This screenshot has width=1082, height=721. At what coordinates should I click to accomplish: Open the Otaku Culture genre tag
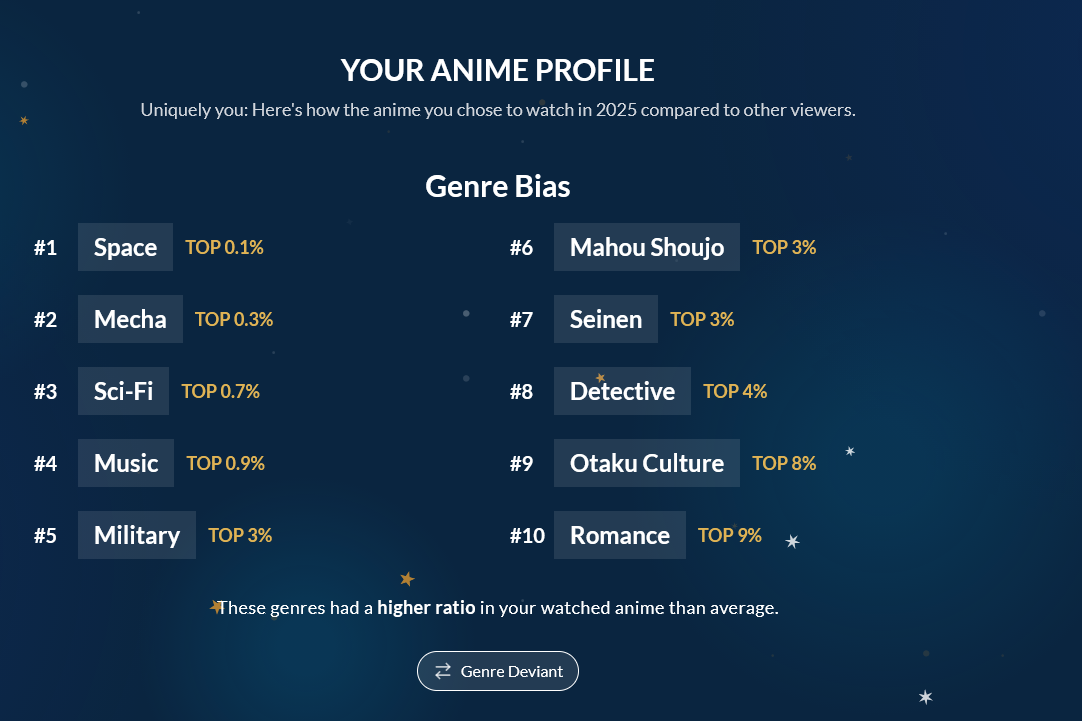[646, 463]
